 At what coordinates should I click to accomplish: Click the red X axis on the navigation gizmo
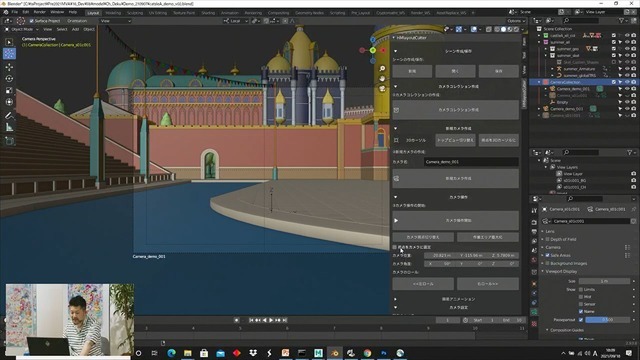[x=383, y=50]
